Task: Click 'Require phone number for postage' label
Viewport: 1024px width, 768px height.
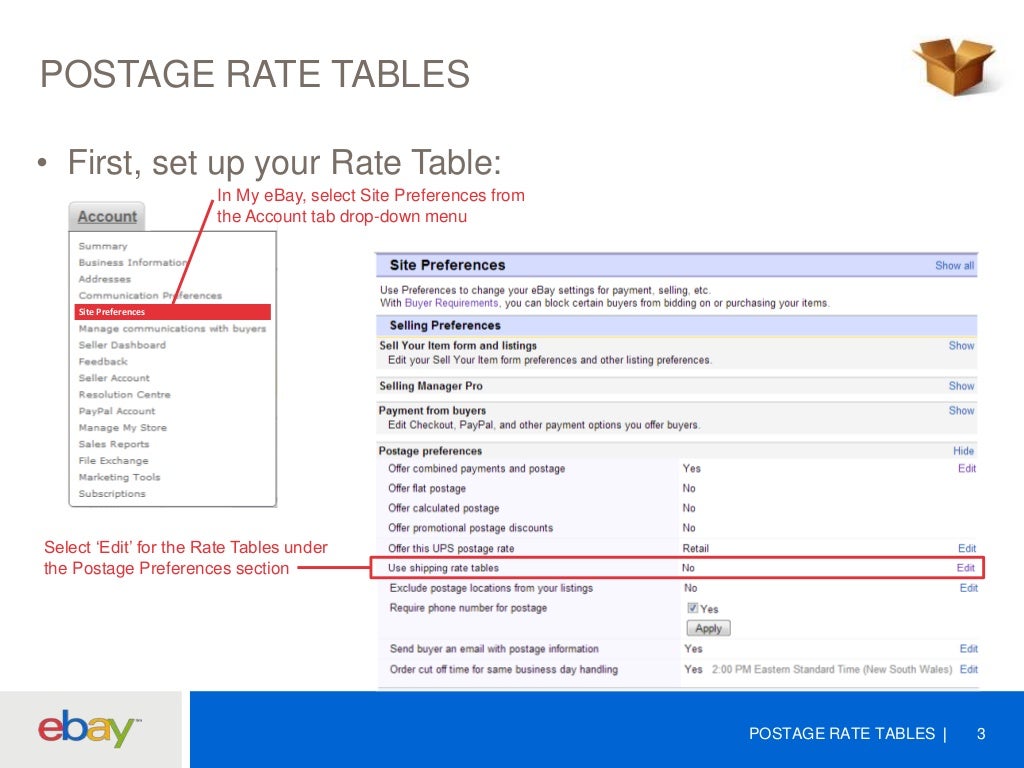Action: point(468,608)
